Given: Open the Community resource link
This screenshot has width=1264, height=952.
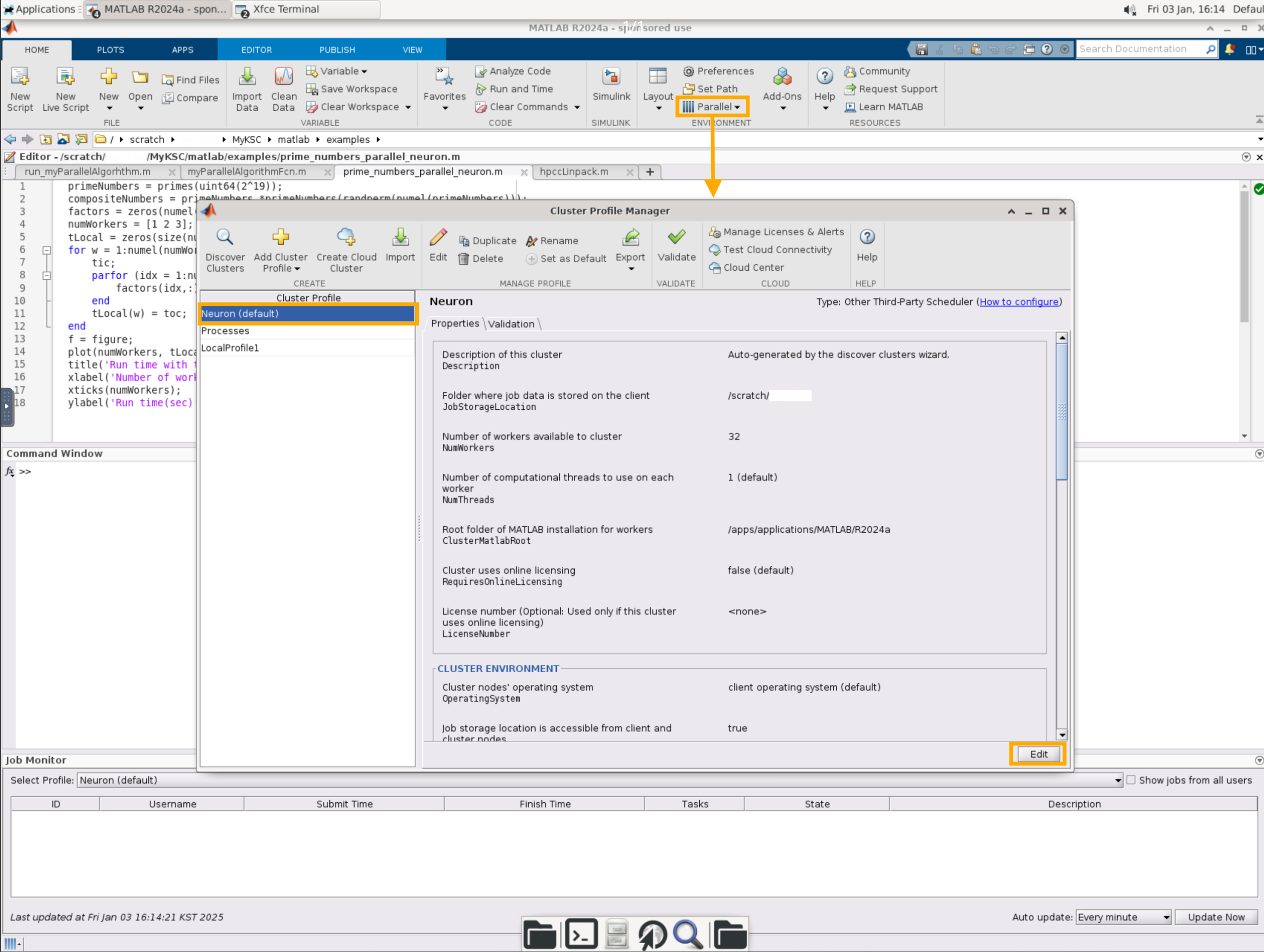Looking at the screenshot, I should (x=877, y=71).
